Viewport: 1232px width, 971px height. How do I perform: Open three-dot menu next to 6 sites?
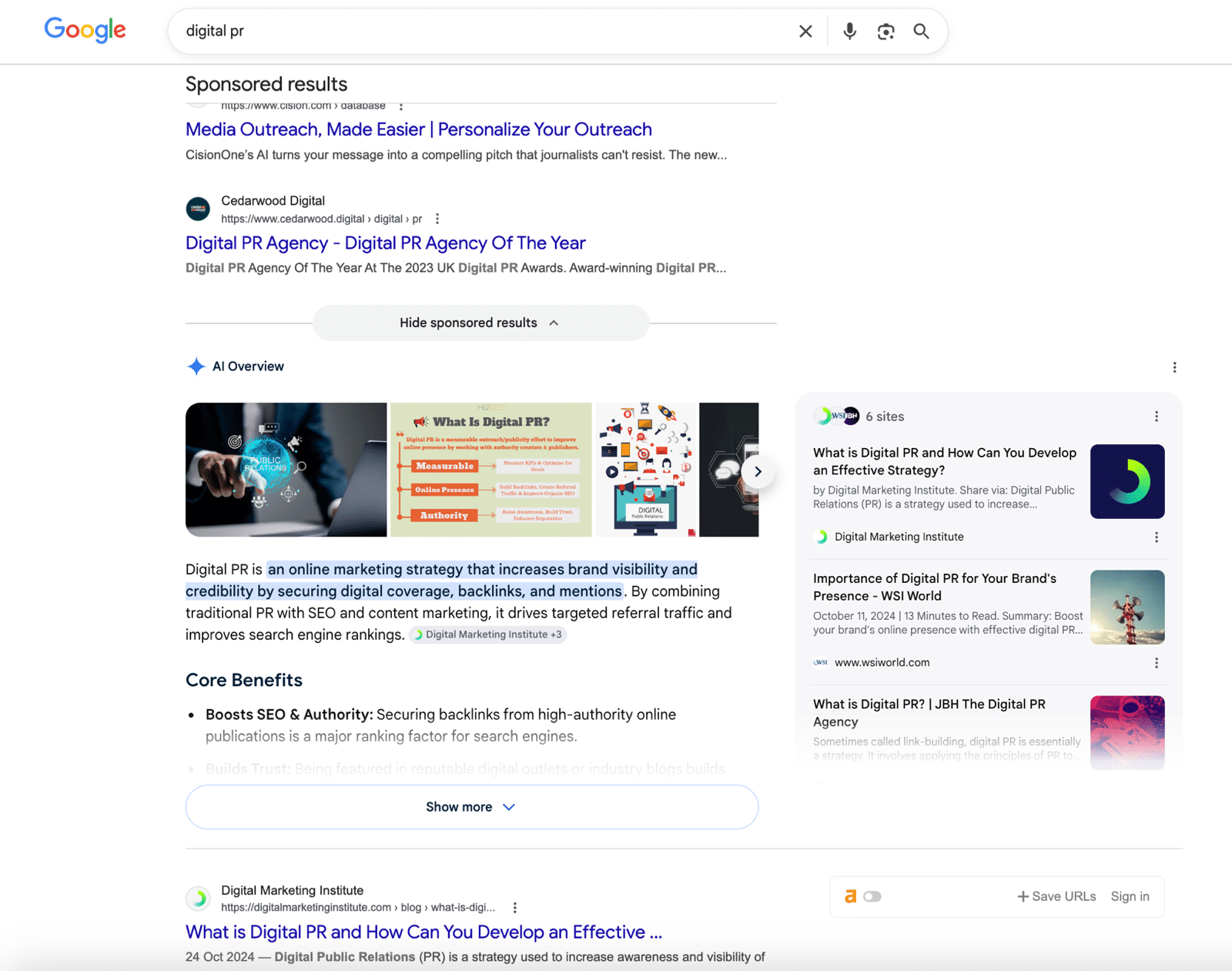1156,417
